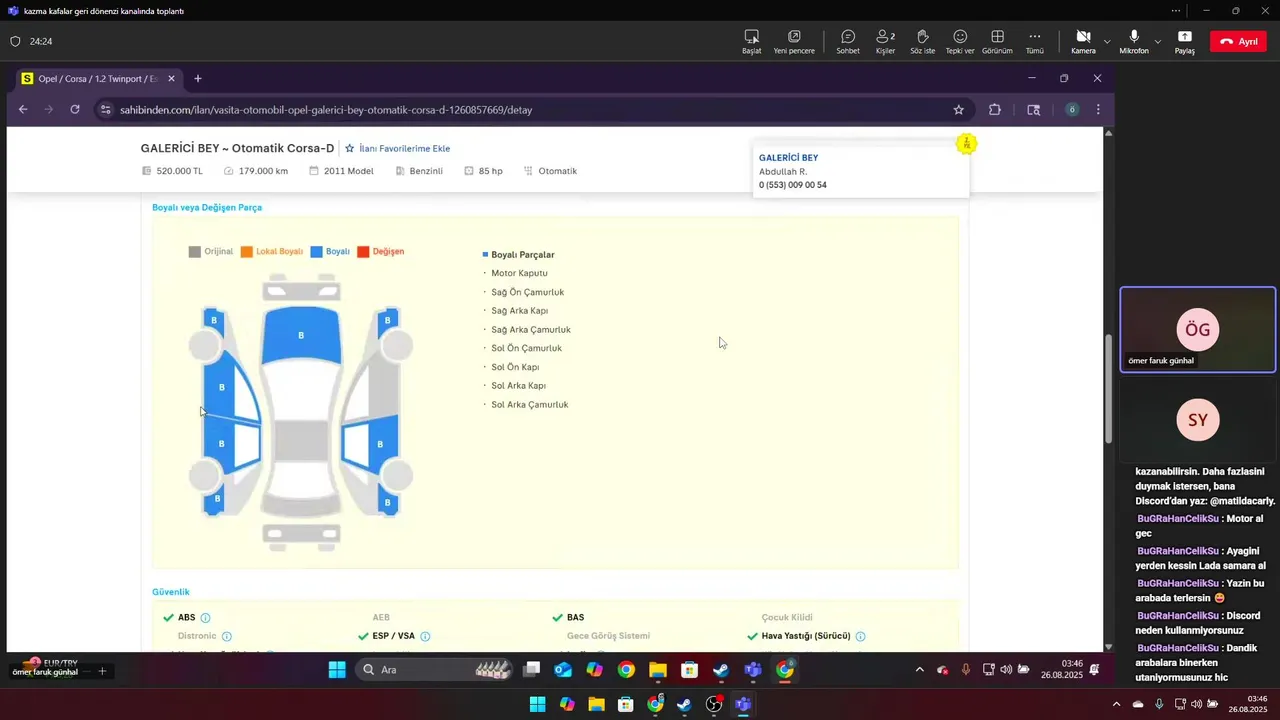Open Hava Yastığı (Sürücü) info icon

(861, 636)
